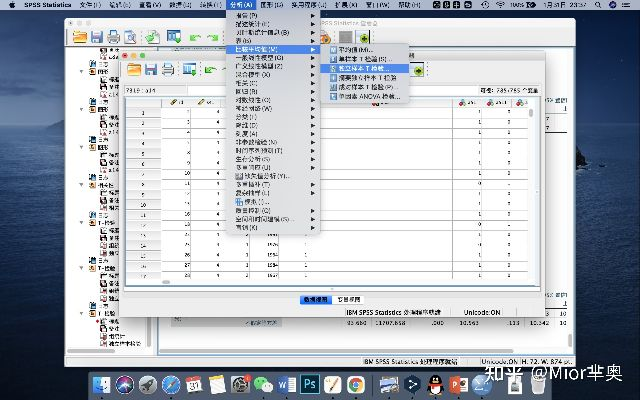This screenshot has height=400, width=640.
Task: Choose 单样本 T 检验(S) entry
Action: tap(364, 59)
